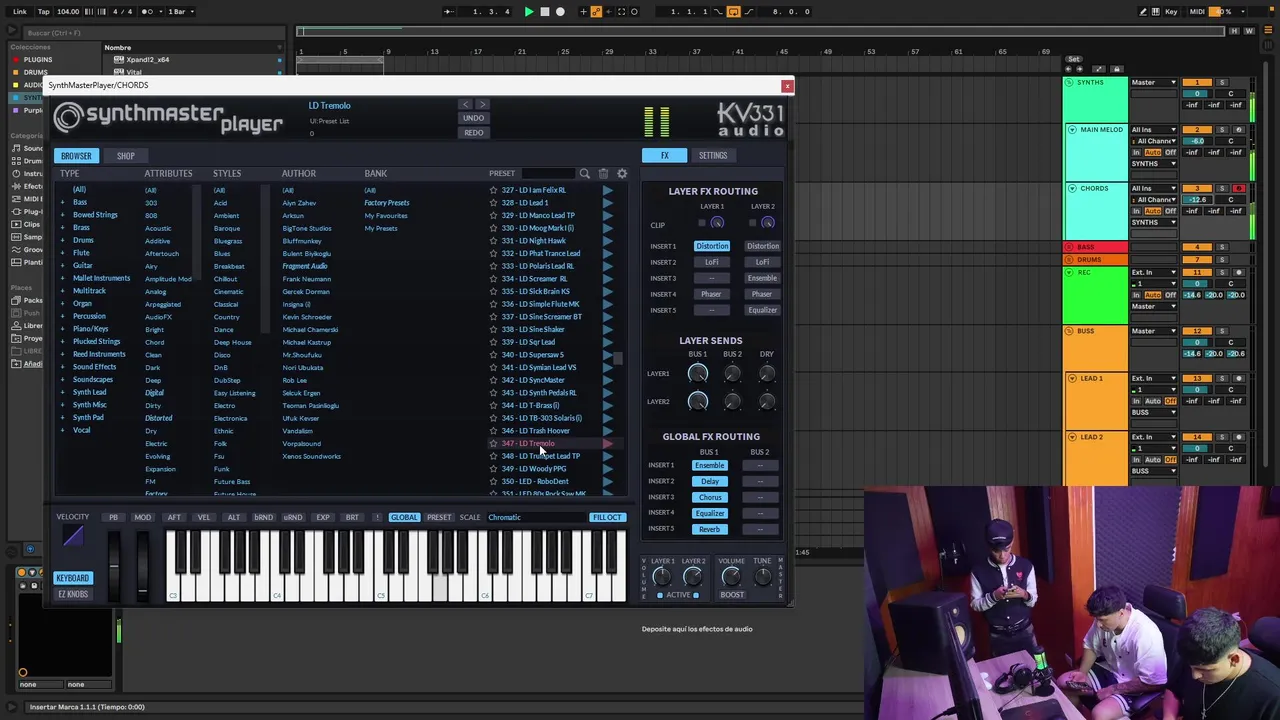
Task: Click the Layer 2 FX routing knob
Action: point(767,223)
